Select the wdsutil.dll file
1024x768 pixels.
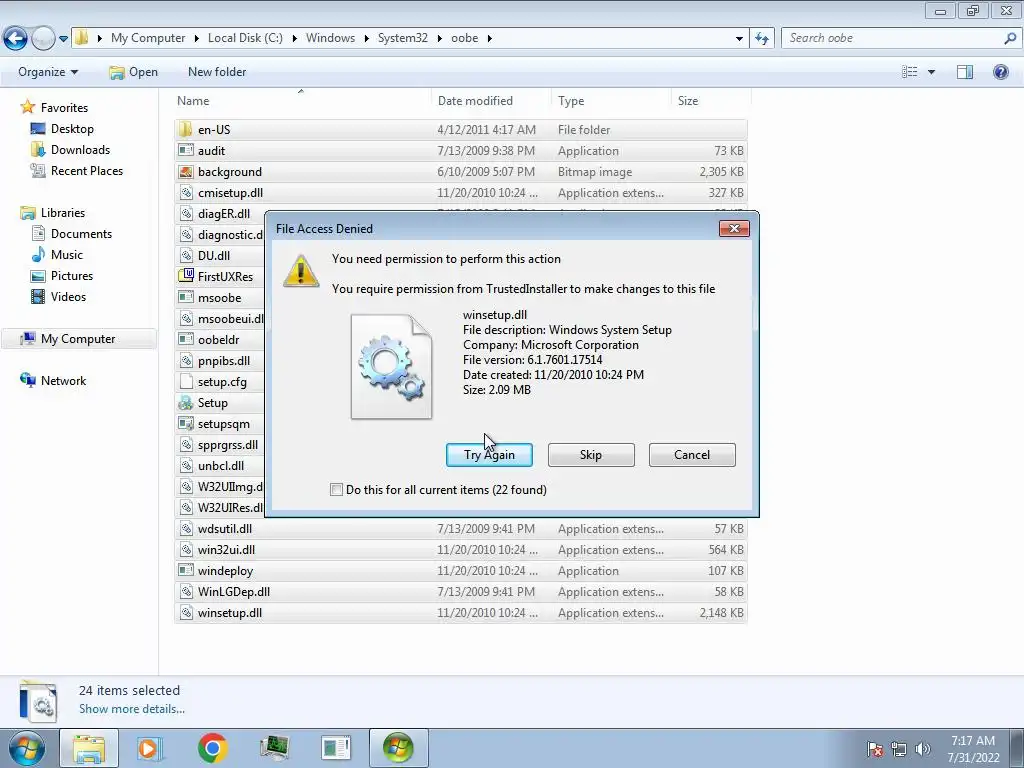tap(460, 528)
